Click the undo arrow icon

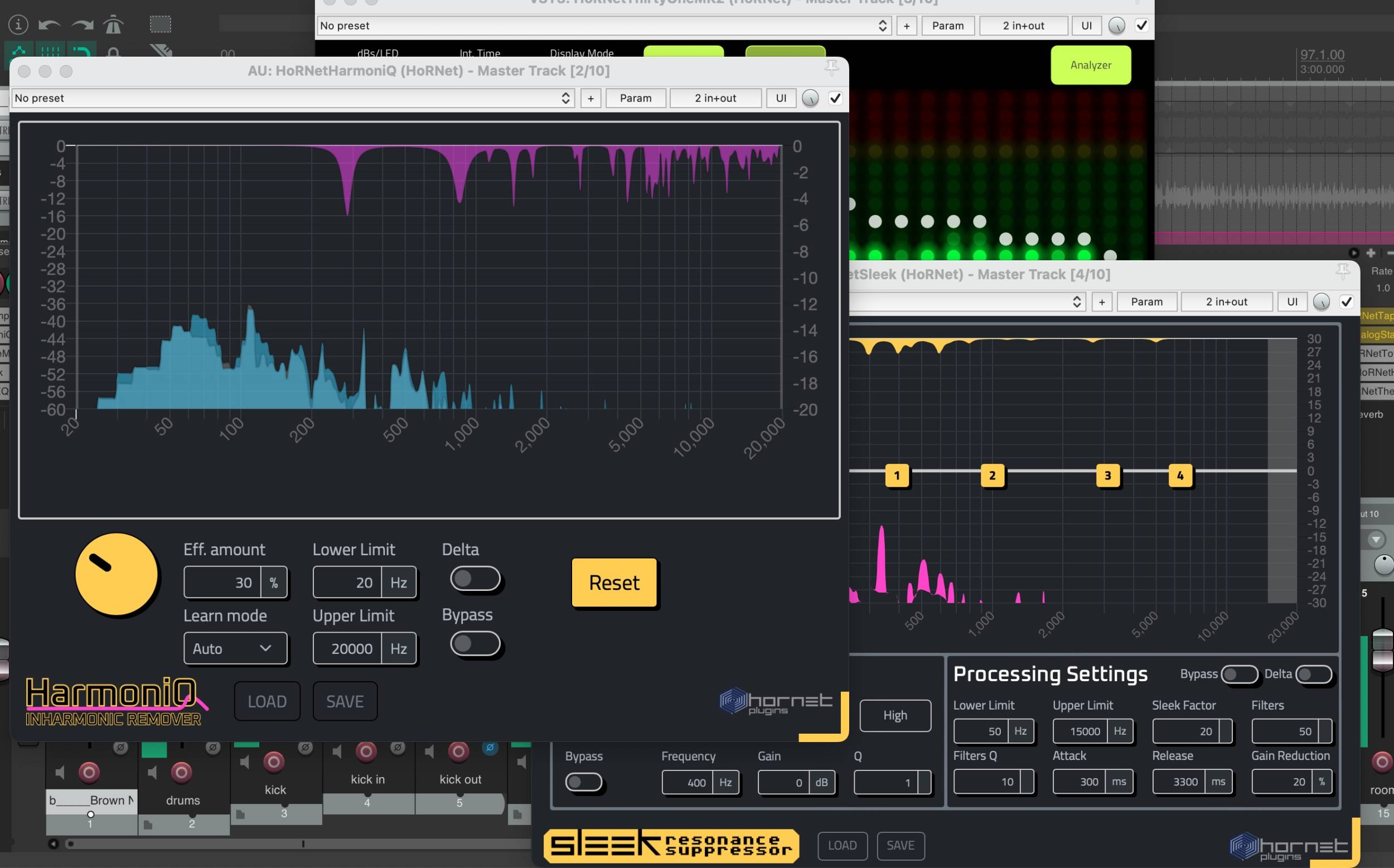click(50, 25)
